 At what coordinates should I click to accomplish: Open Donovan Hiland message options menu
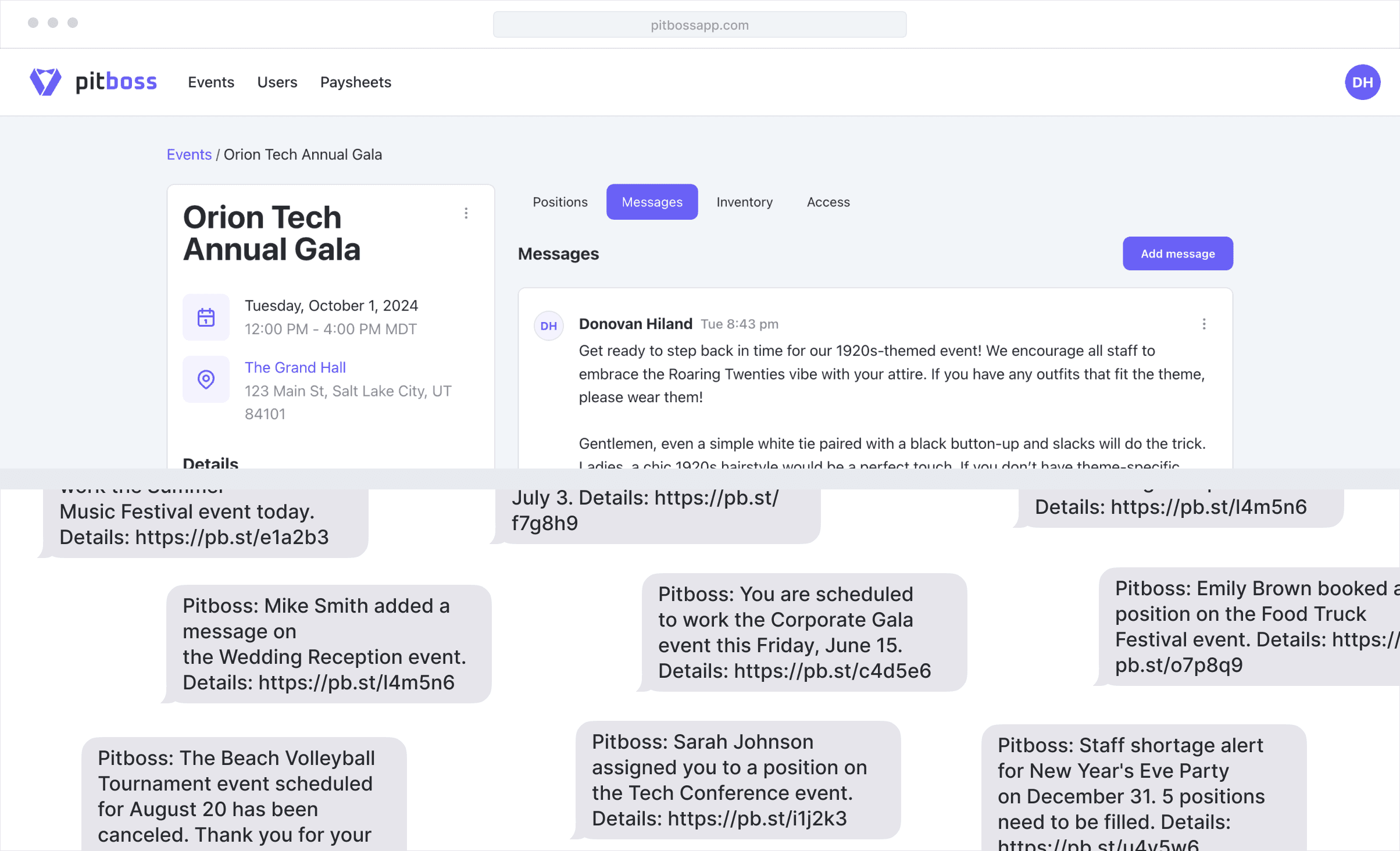coord(1203,324)
